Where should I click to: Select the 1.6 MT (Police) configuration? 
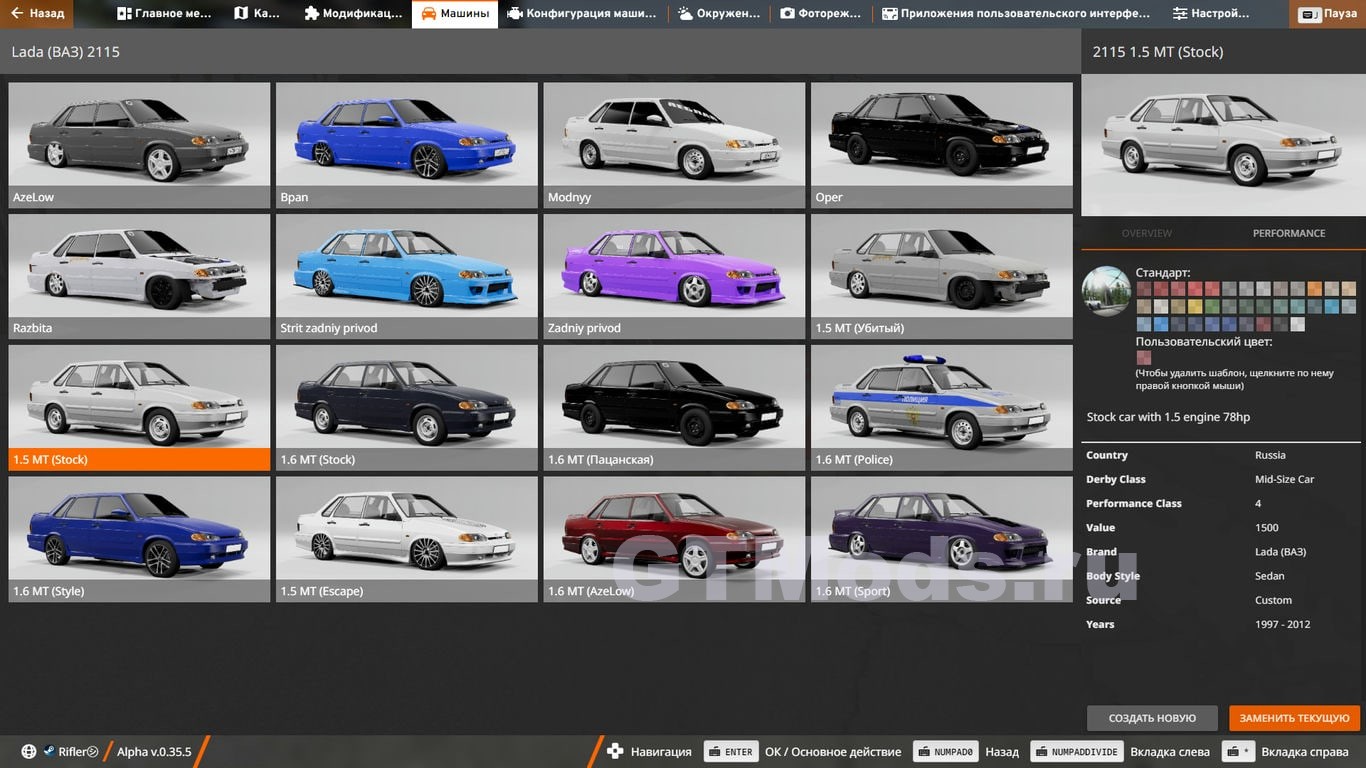click(942, 408)
